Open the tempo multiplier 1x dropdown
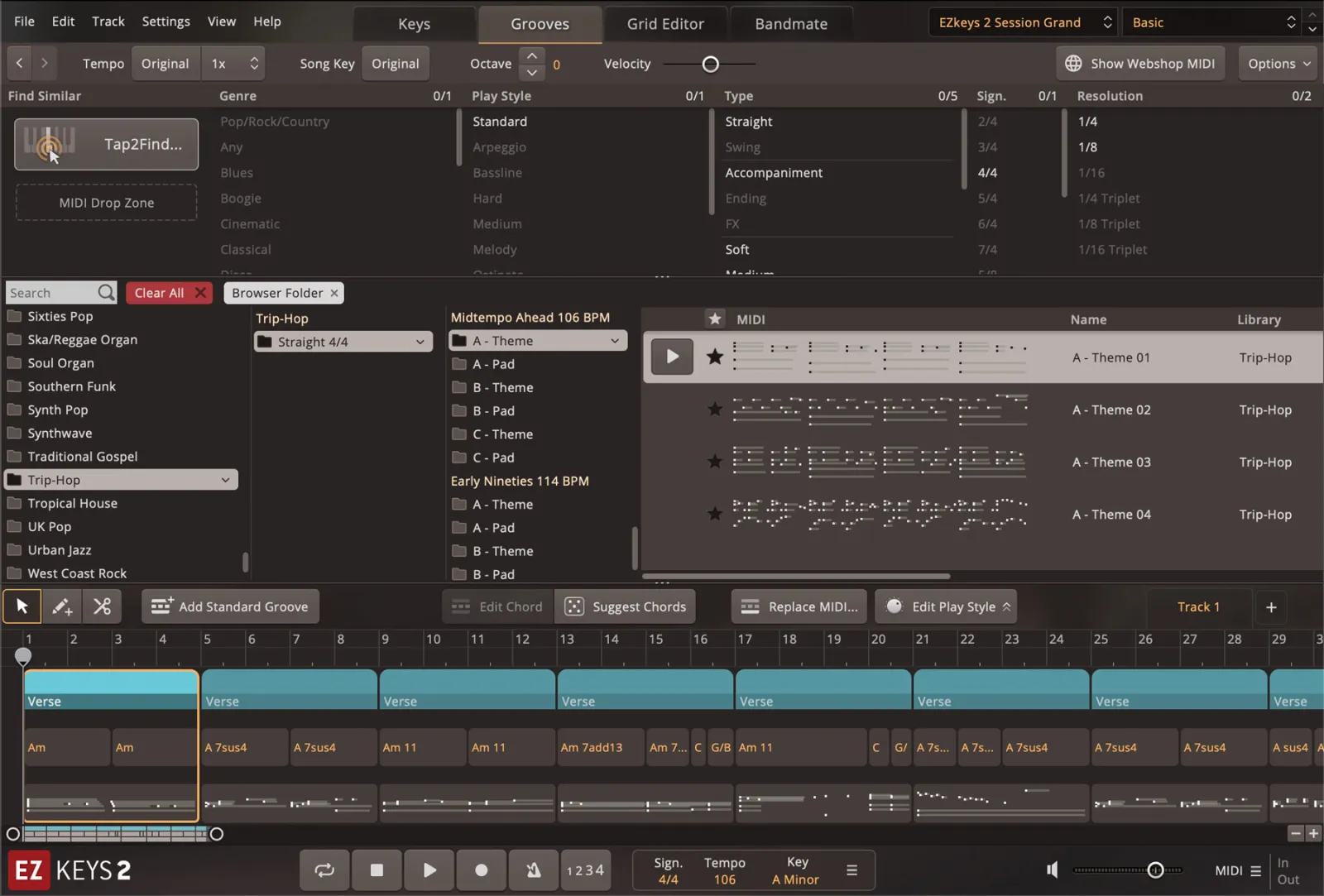 235,63
